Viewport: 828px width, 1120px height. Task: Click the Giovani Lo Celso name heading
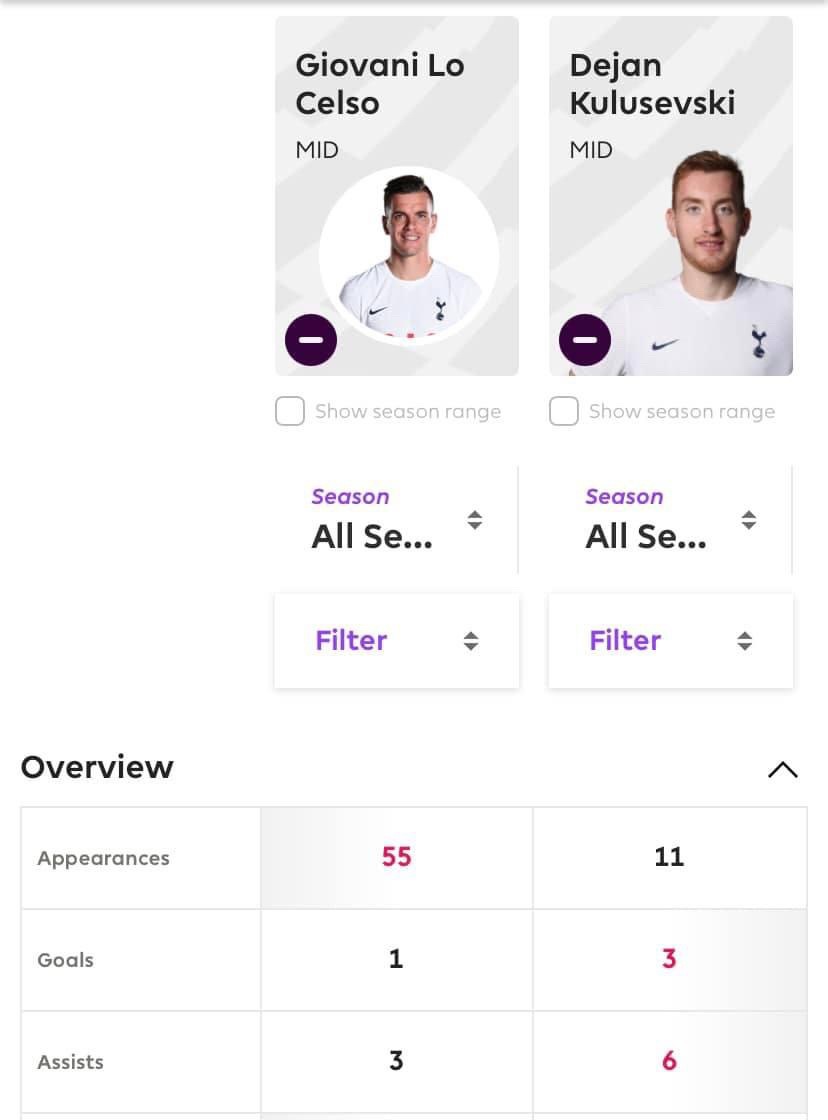tap(380, 84)
